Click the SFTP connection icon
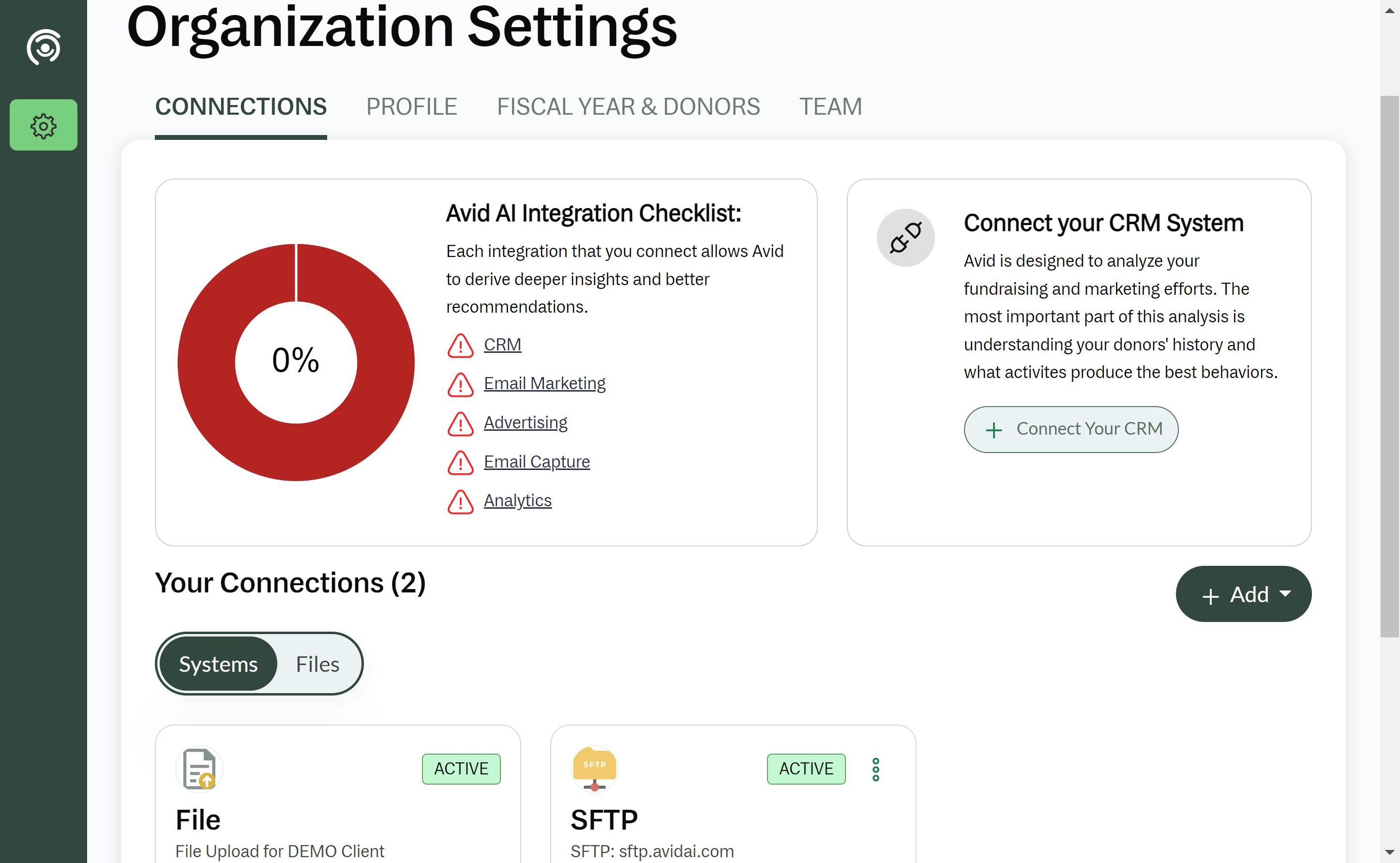 tap(594, 769)
